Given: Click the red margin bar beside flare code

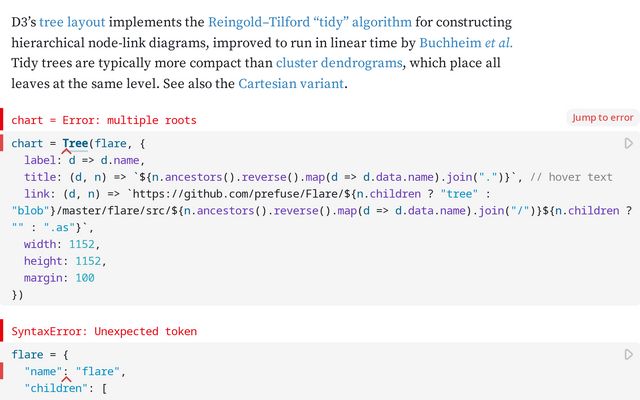Looking at the screenshot, I should pos(3,372).
